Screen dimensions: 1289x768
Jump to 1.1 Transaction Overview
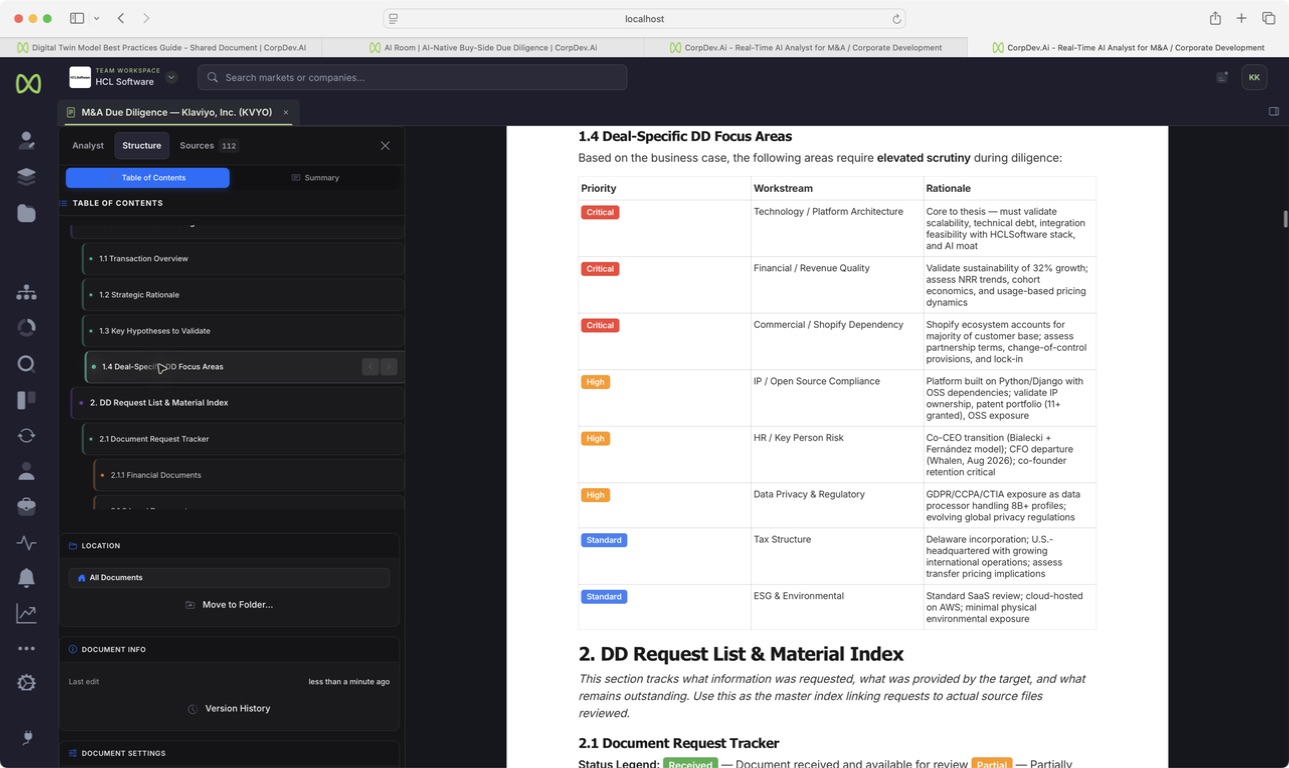tap(243, 259)
